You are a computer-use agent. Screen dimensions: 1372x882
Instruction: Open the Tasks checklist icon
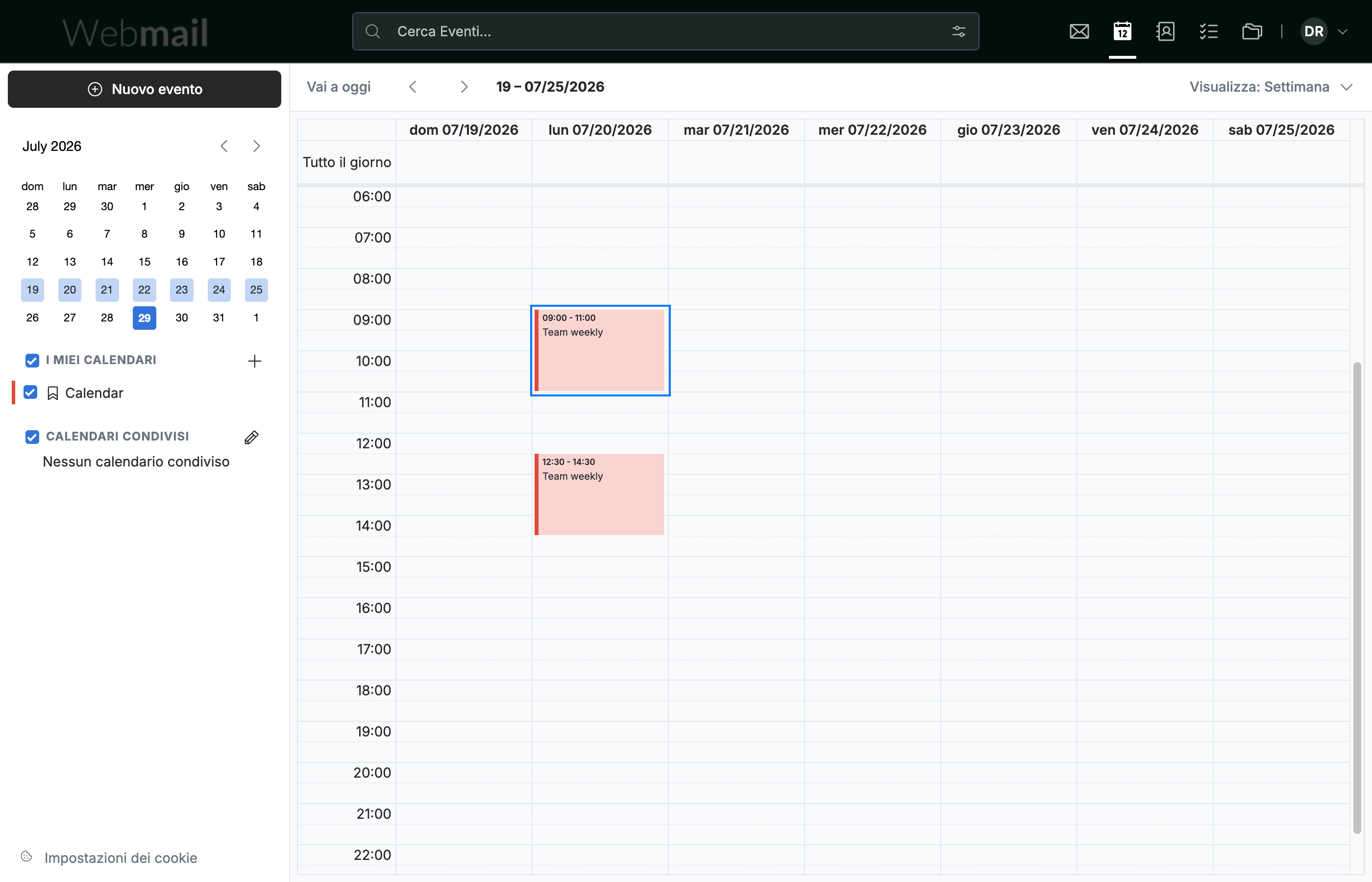(1208, 31)
